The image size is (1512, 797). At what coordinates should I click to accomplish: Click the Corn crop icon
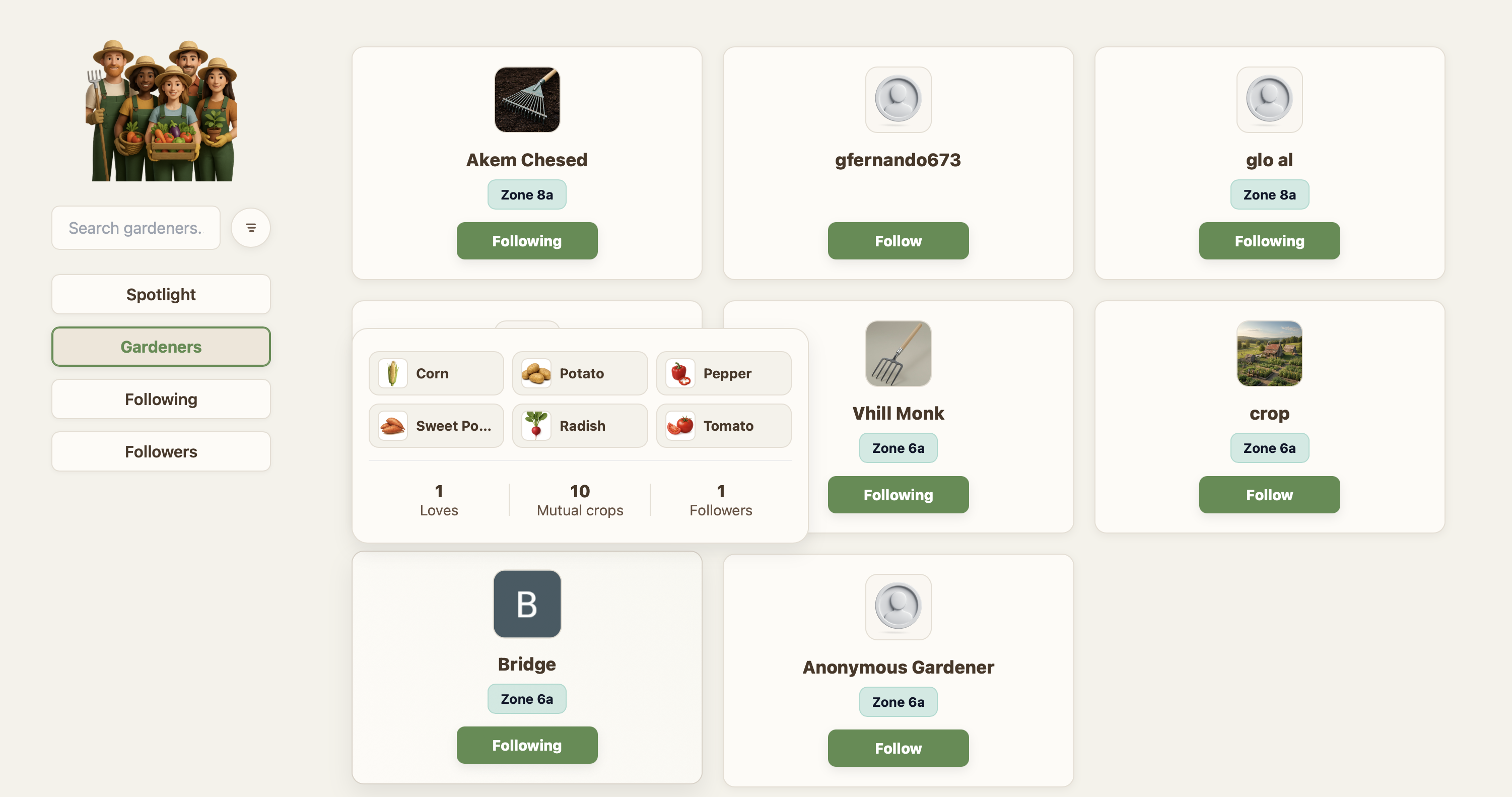coord(393,373)
